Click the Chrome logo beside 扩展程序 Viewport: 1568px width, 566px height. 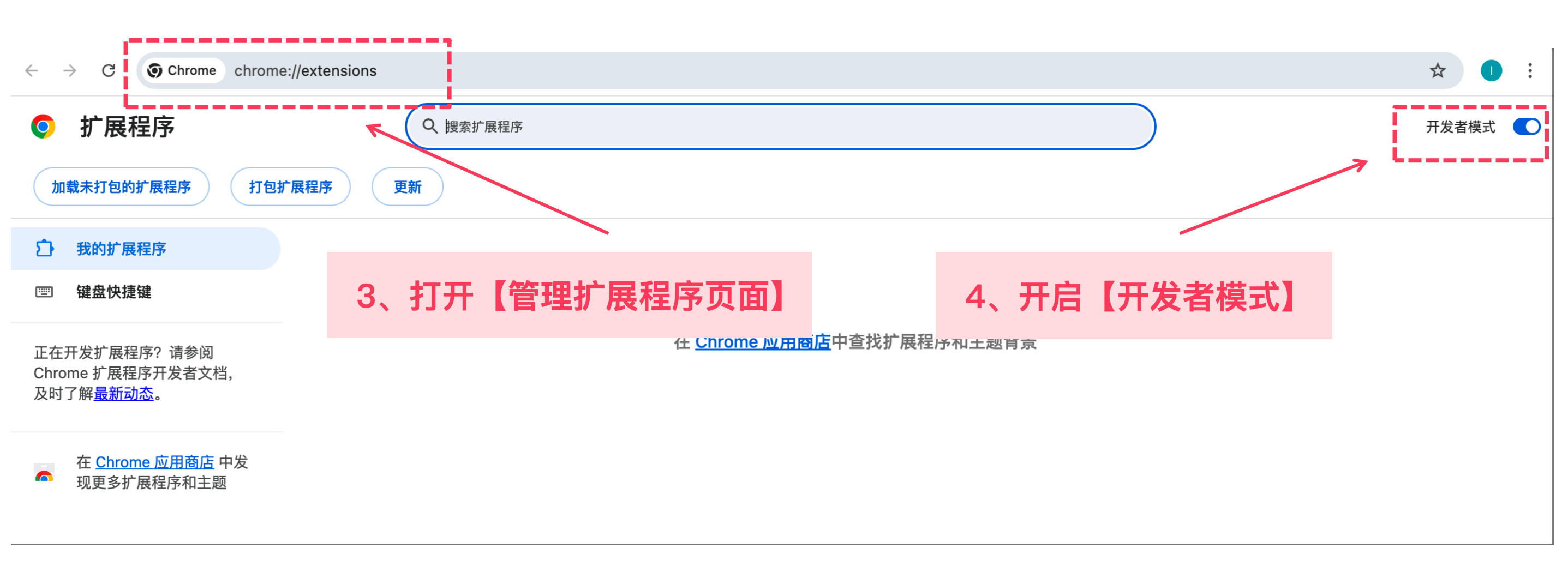[43, 127]
